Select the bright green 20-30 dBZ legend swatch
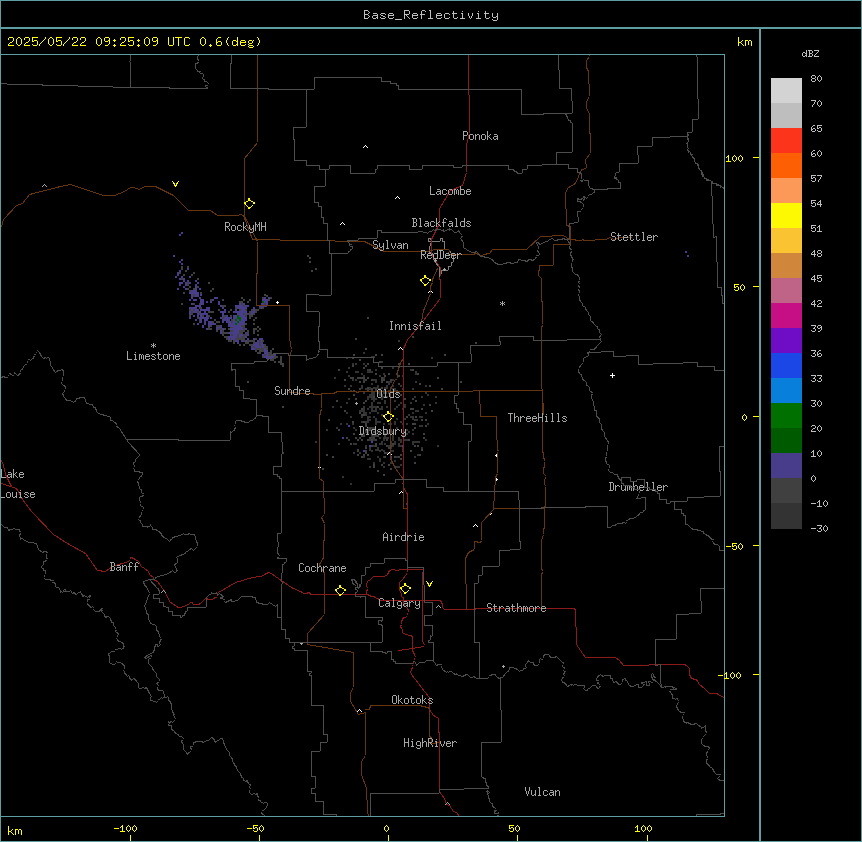862x842 pixels. coord(786,416)
